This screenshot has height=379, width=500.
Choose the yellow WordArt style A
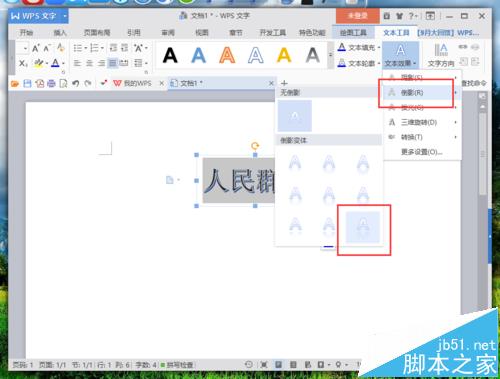(x=284, y=55)
